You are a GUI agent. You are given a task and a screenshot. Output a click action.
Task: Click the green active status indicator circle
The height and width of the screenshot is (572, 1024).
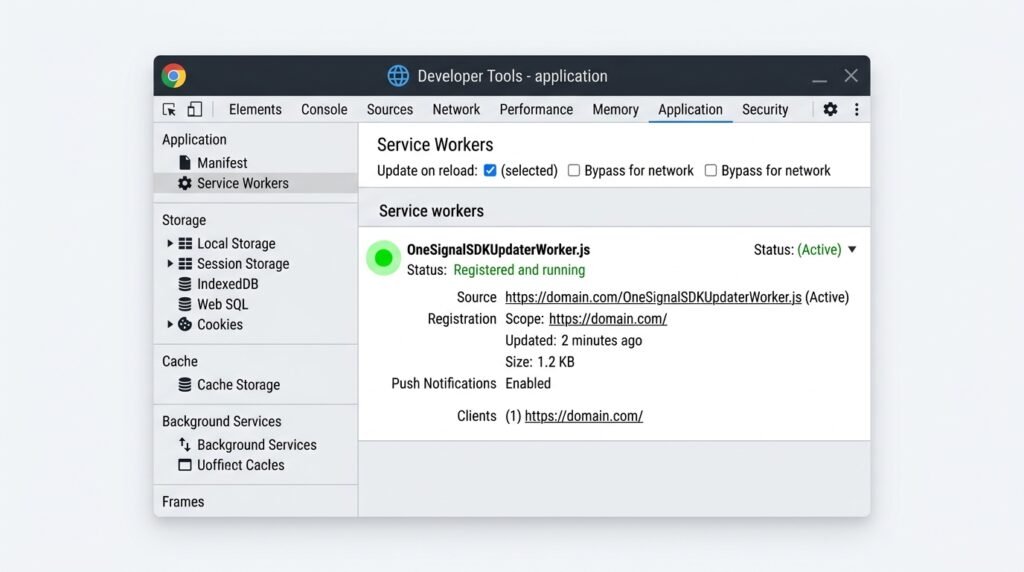tap(383, 258)
